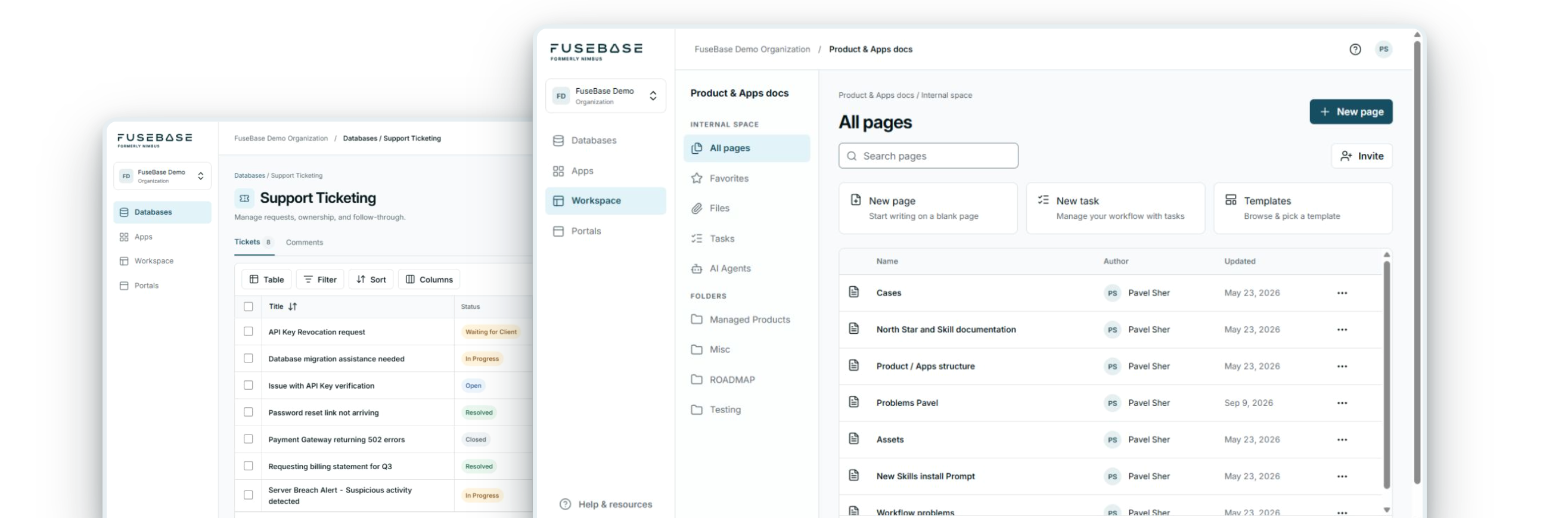Viewport: 1568px width, 518px height.
Task: Click document icon of Cases row
Action: pos(854,292)
